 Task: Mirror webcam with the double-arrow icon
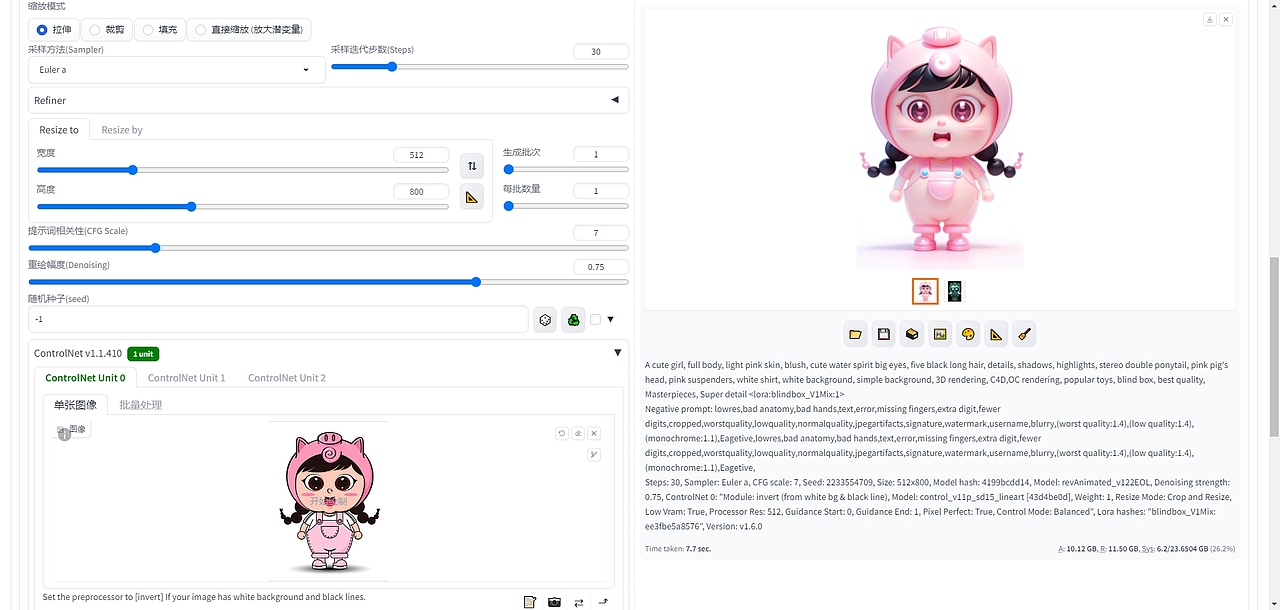[x=578, y=602]
